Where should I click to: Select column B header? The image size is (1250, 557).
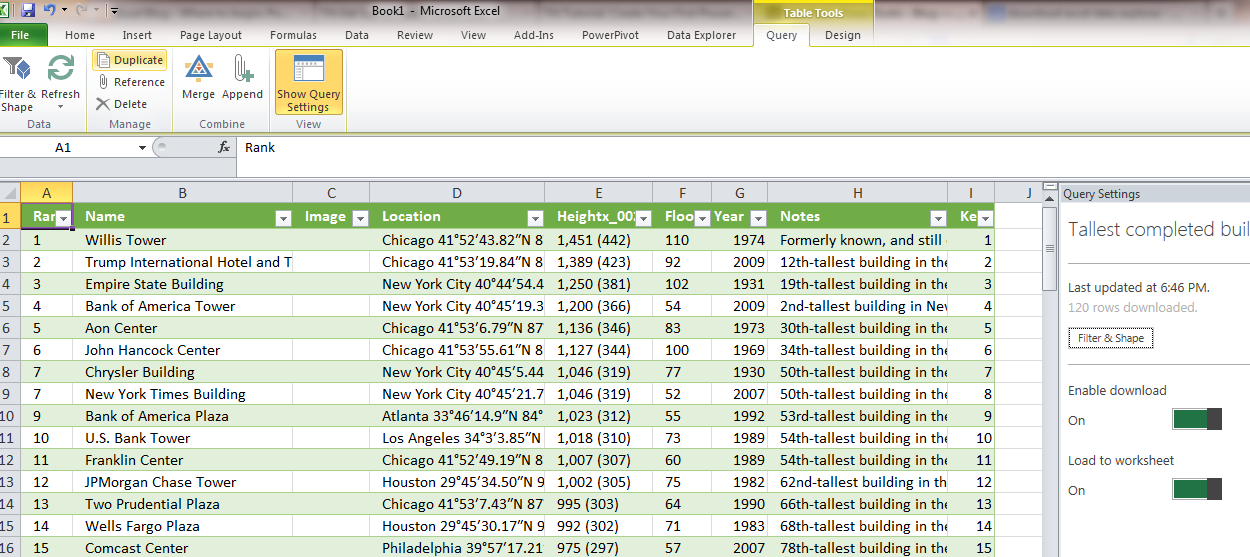point(182,192)
